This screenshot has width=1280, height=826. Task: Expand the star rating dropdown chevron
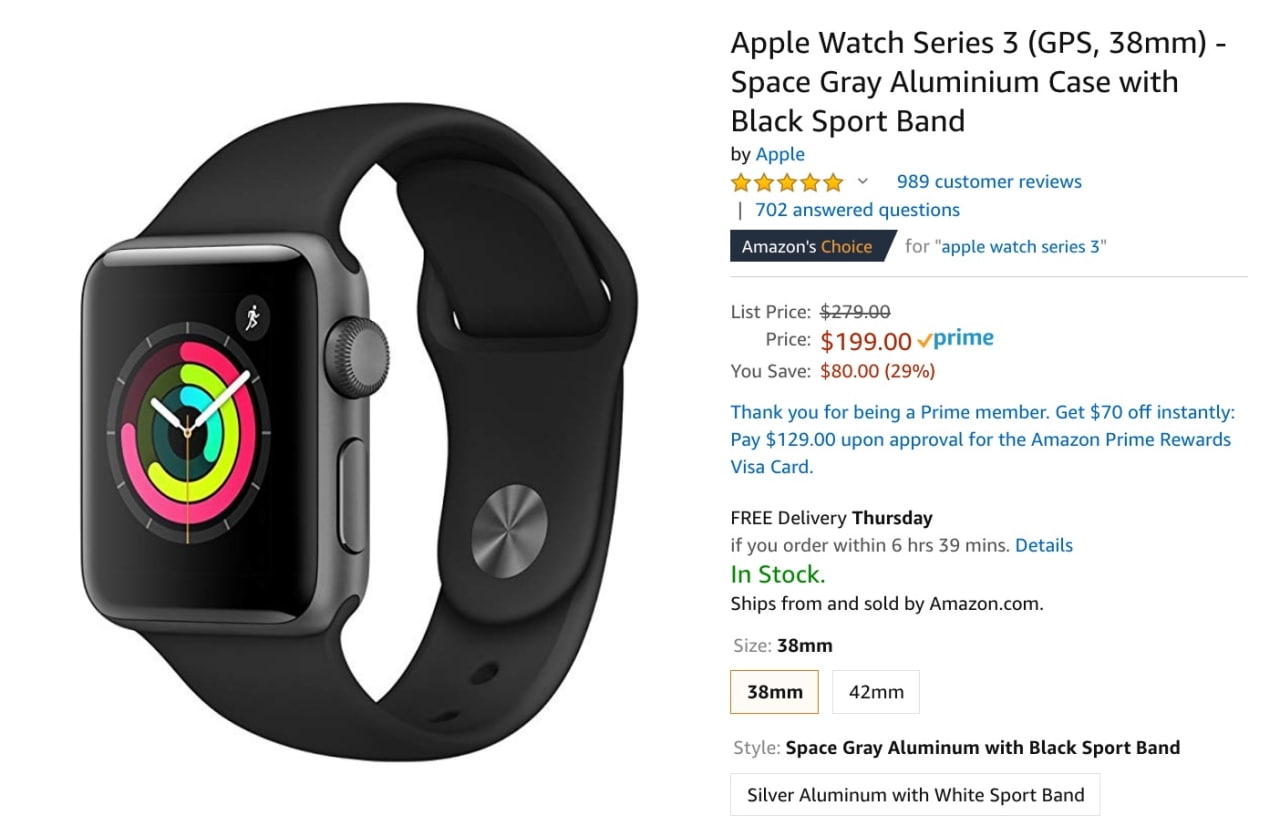point(863,182)
